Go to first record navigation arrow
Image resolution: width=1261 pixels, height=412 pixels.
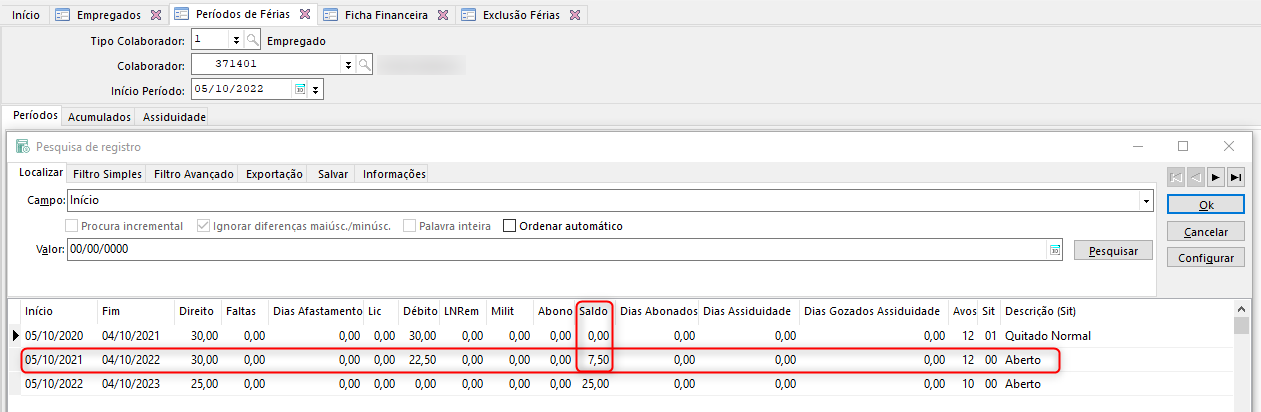pos(1177,177)
